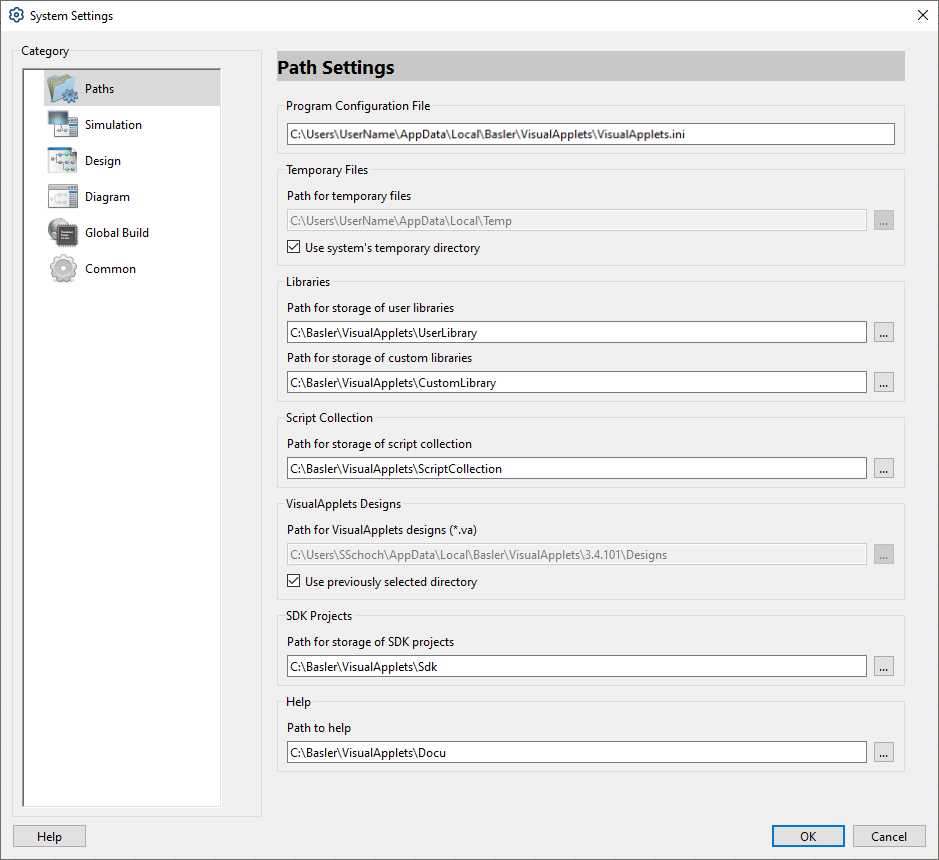Click the 'Path for VisualApplets designs (*.va)' label
The height and width of the screenshot is (860, 939).
[382, 530]
